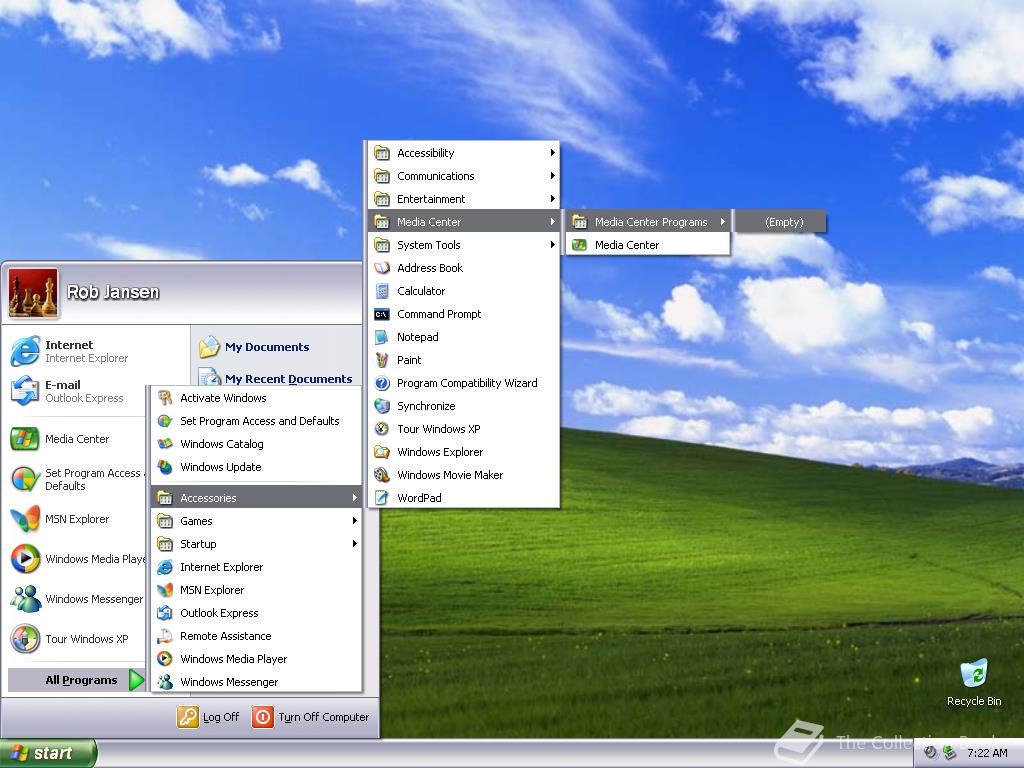Open Paint from the Accessories menu

(x=411, y=360)
